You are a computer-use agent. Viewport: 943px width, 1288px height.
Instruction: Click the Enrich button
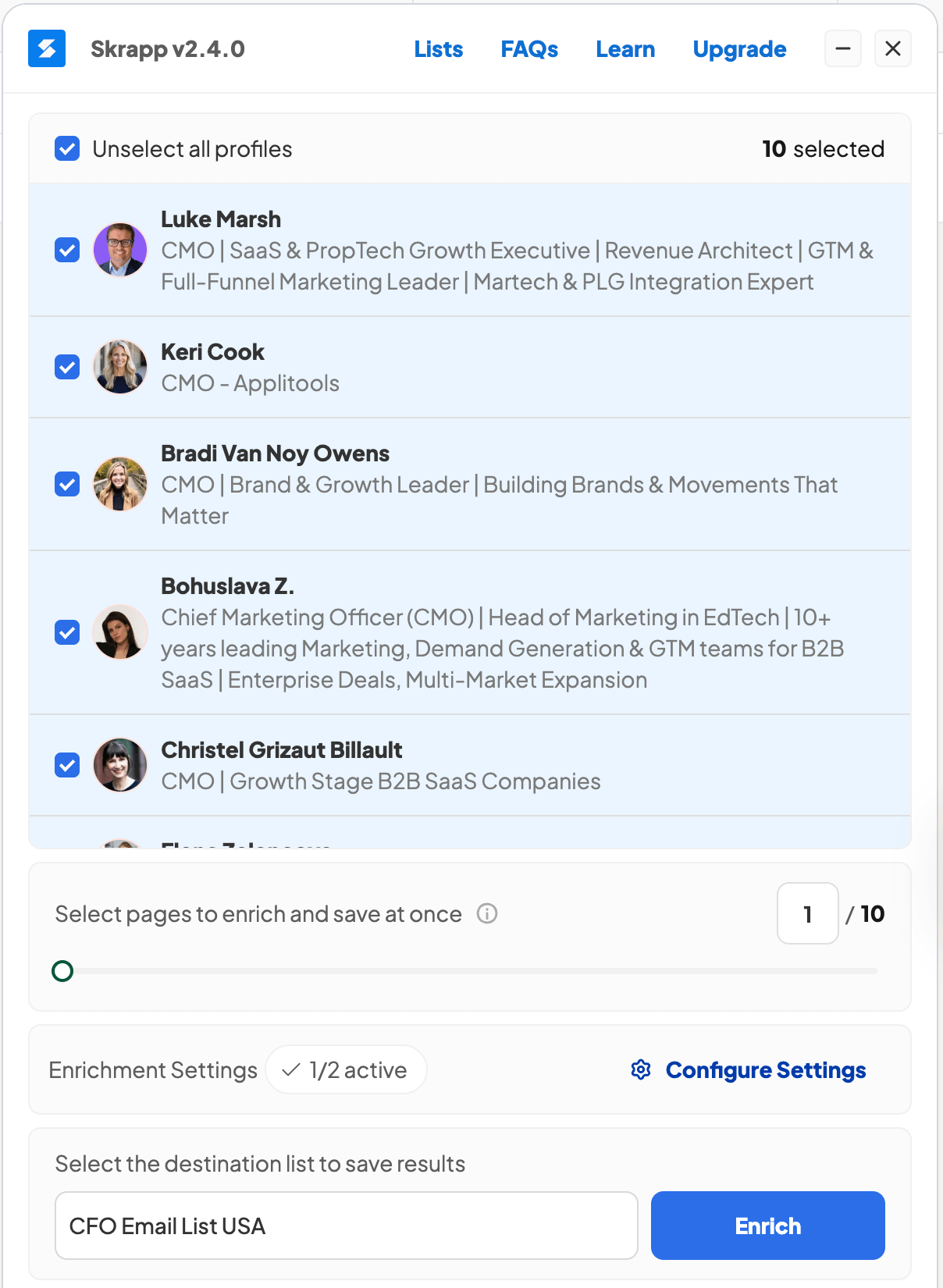767,1226
